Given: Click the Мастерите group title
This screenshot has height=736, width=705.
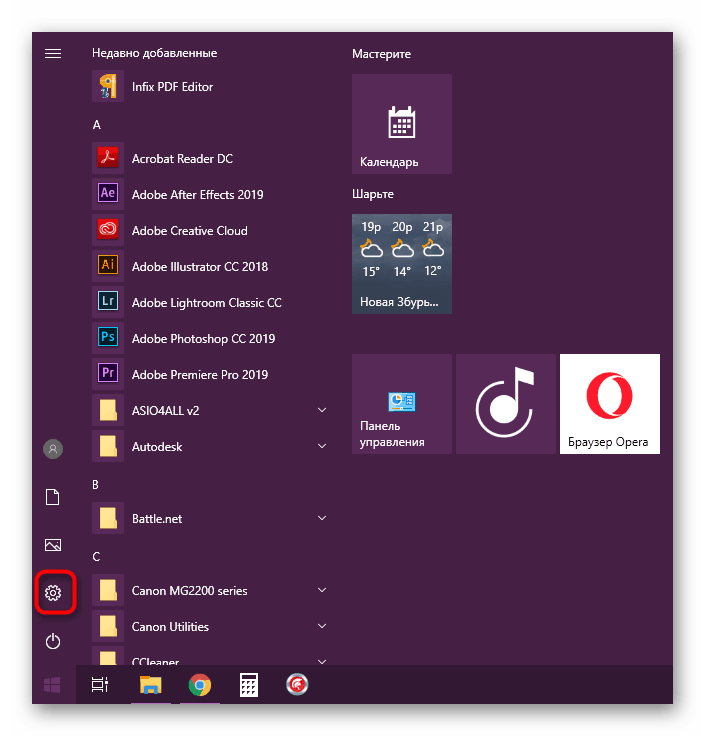Looking at the screenshot, I should [x=381, y=54].
